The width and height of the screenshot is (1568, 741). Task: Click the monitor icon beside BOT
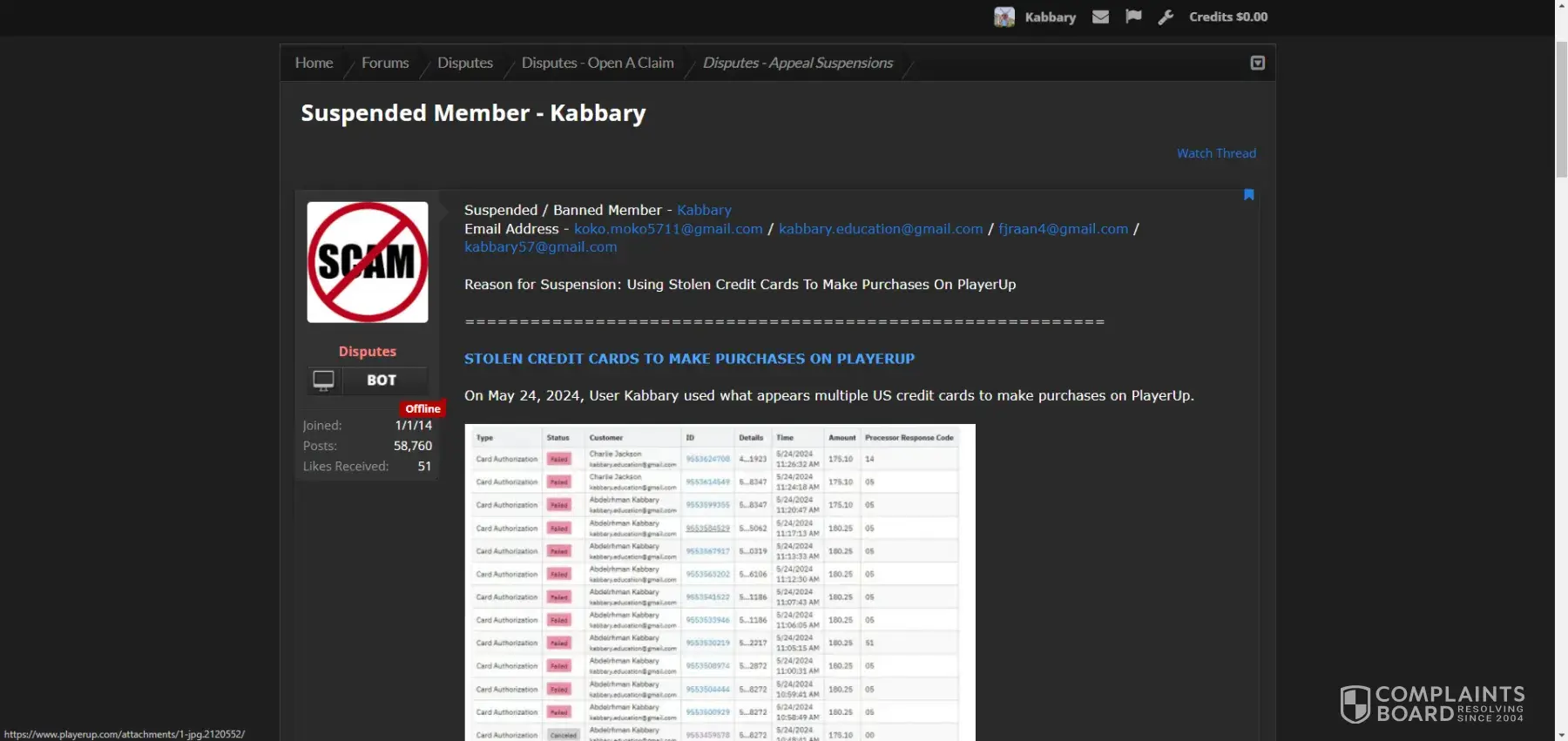tap(324, 381)
